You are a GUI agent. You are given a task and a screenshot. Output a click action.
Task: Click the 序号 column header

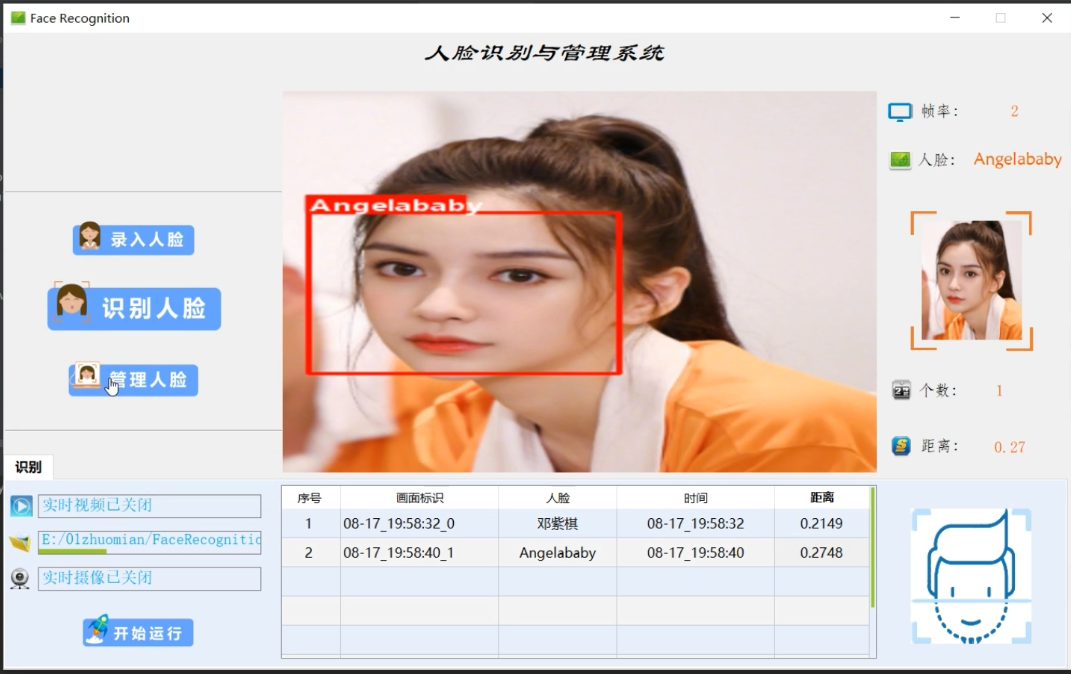coord(309,498)
